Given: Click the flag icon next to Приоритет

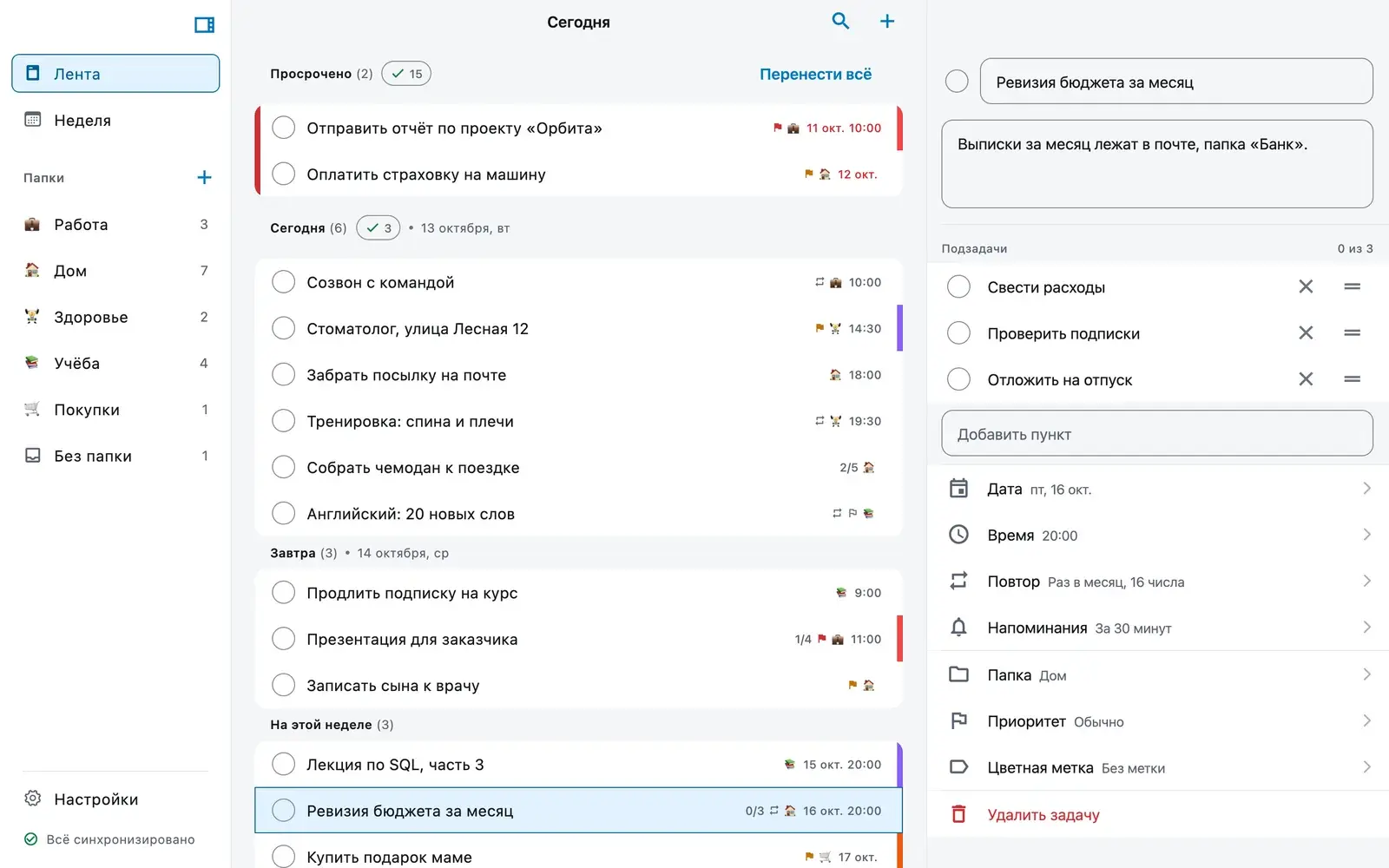Looking at the screenshot, I should click(x=958, y=720).
